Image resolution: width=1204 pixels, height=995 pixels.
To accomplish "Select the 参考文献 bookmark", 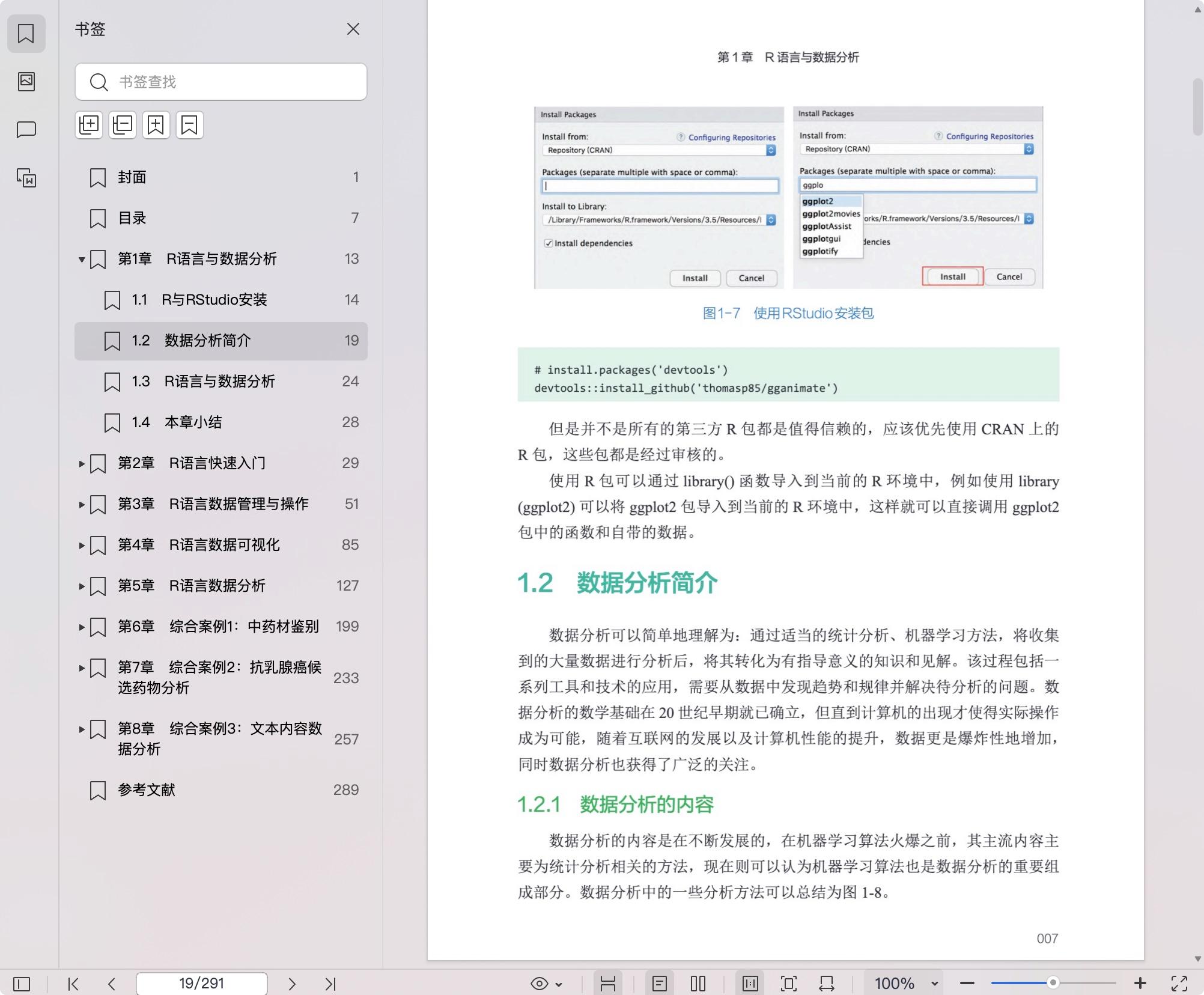I will [x=220, y=790].
